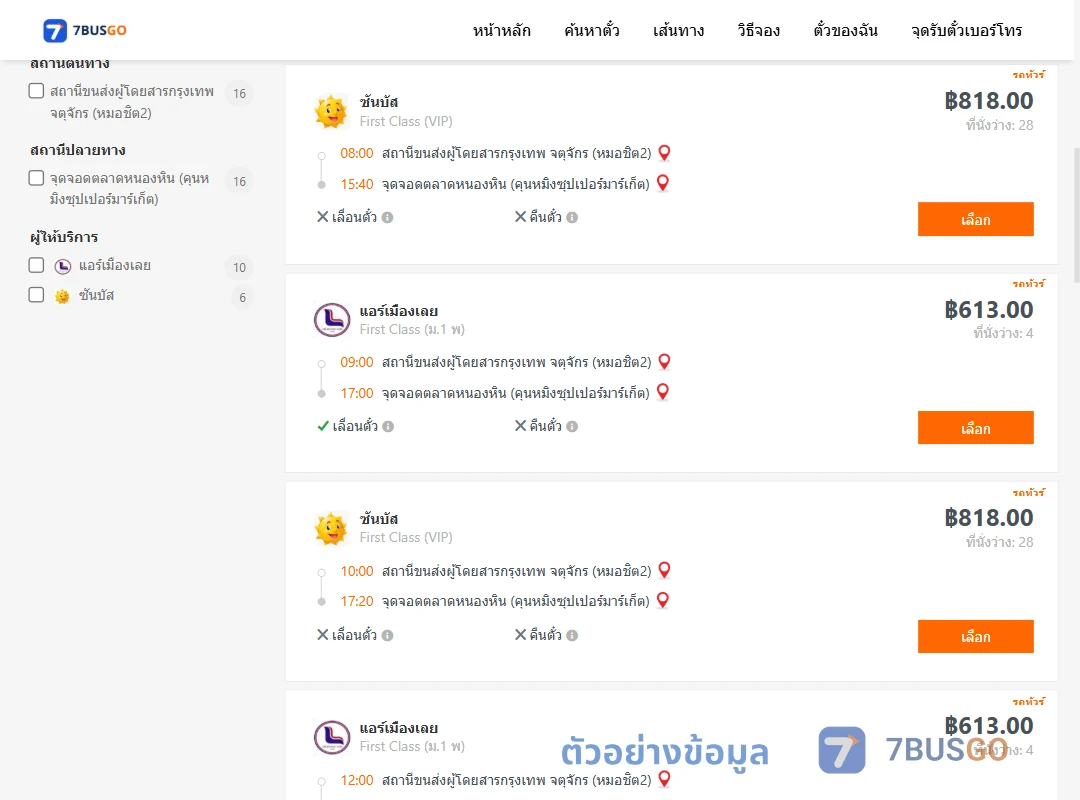Click the ที่นั่งว่าง: 4 text on 09:00 trip
The height and width of the screenshot is (800, 1080).
(x=1003, y=333)
